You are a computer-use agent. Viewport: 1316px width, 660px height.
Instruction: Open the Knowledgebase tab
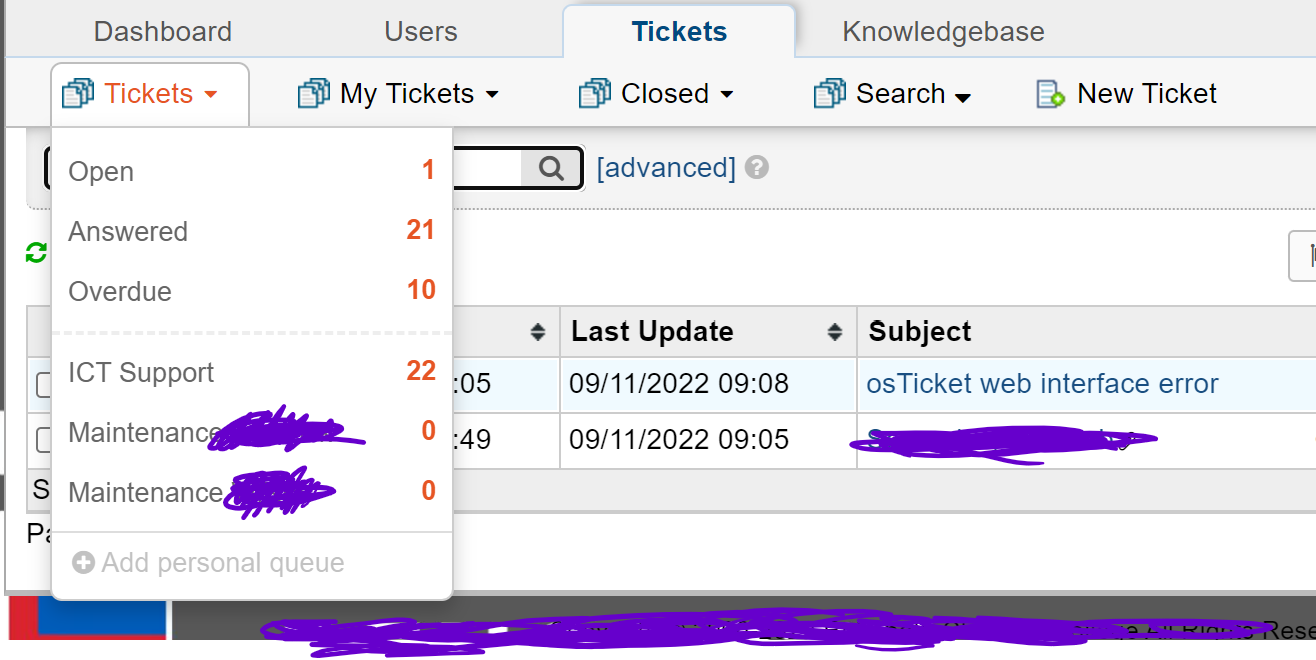coord(943,32)
